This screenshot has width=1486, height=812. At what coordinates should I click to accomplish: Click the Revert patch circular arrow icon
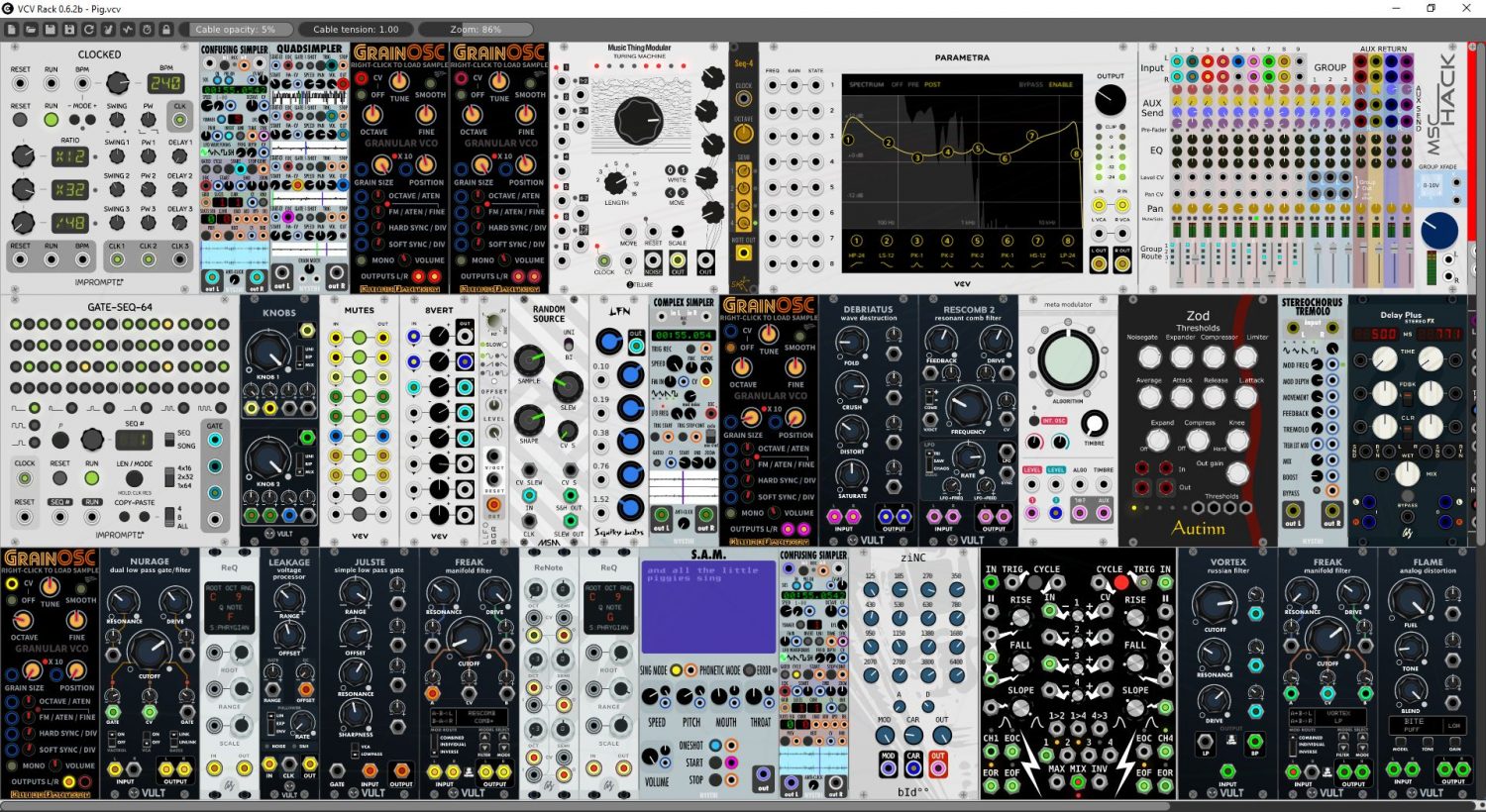(89, 30)
